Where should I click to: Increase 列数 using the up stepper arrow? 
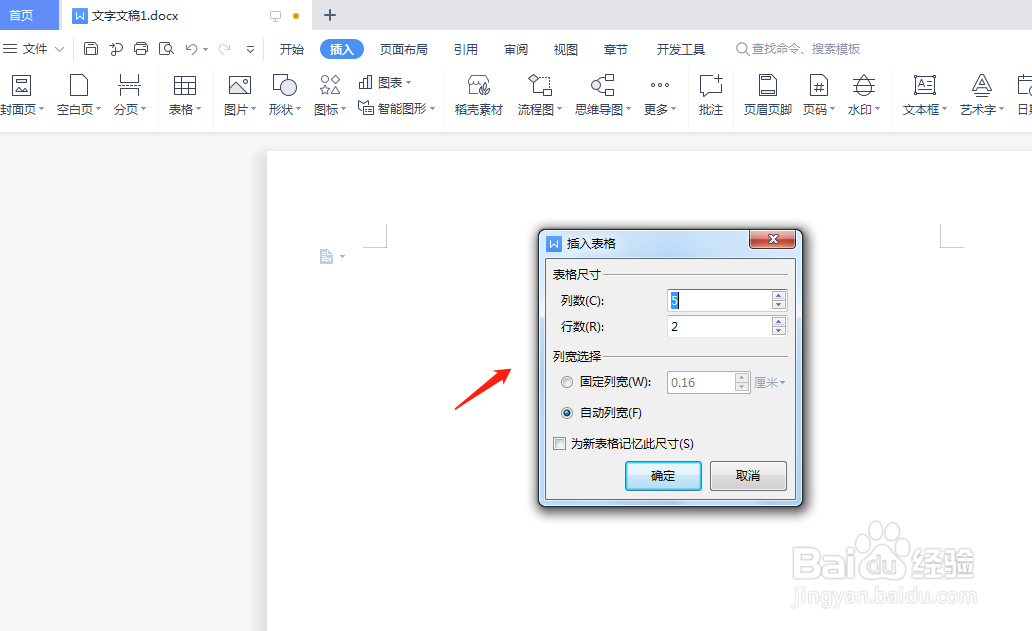(x=778, y=295)
